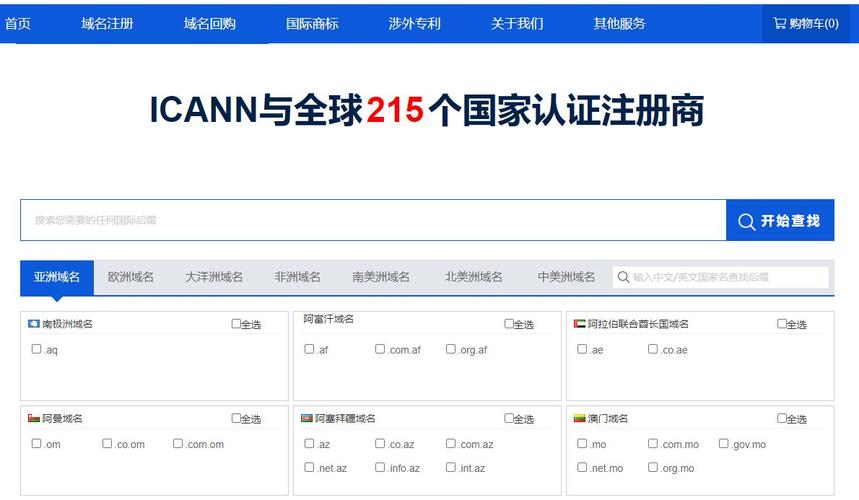Tick the .gov.mo checkbox
Image resolution: width=859 pixels, height=500 pixels.
point(723,444)
